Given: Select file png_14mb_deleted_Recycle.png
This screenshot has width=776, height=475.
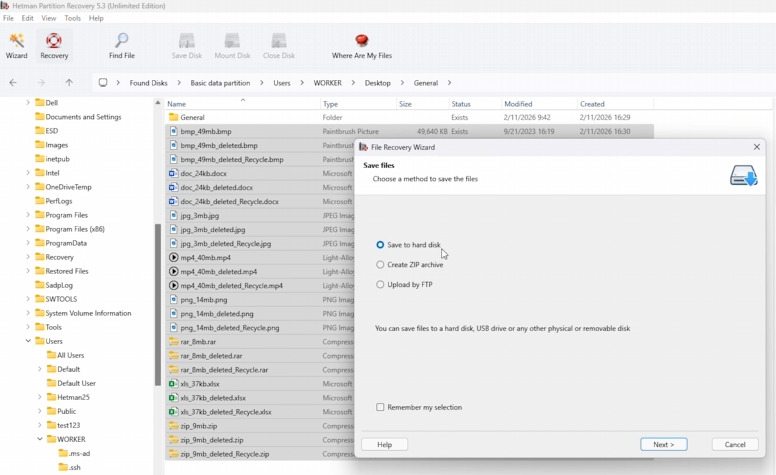Looking at the screenshot, I should (230, 328).
